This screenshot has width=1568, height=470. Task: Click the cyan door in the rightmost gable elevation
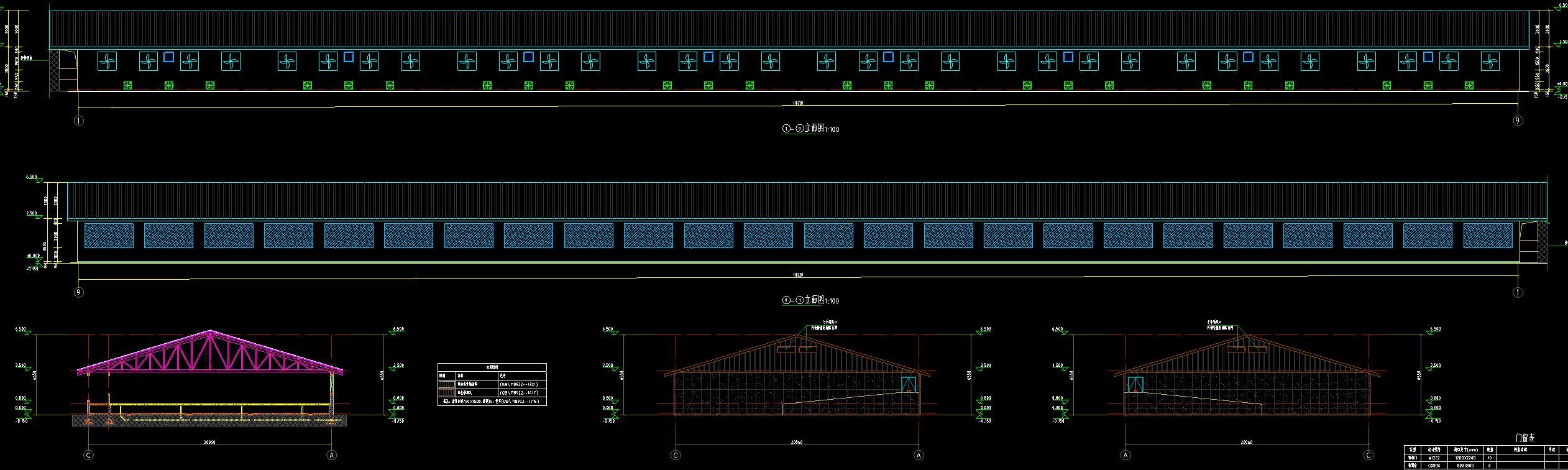pos(1135,385)
